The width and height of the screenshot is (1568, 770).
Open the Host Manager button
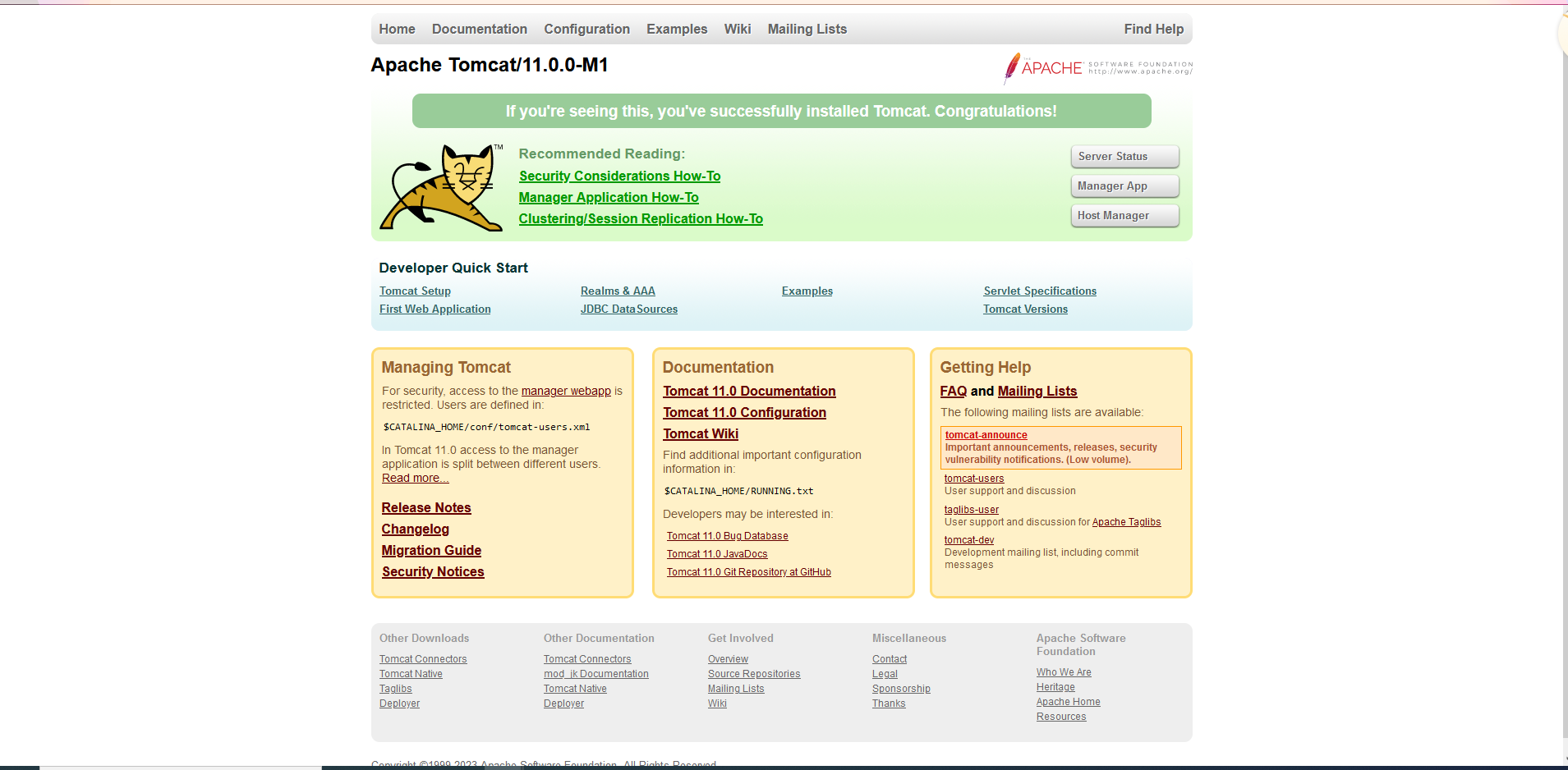(1124, 215)
